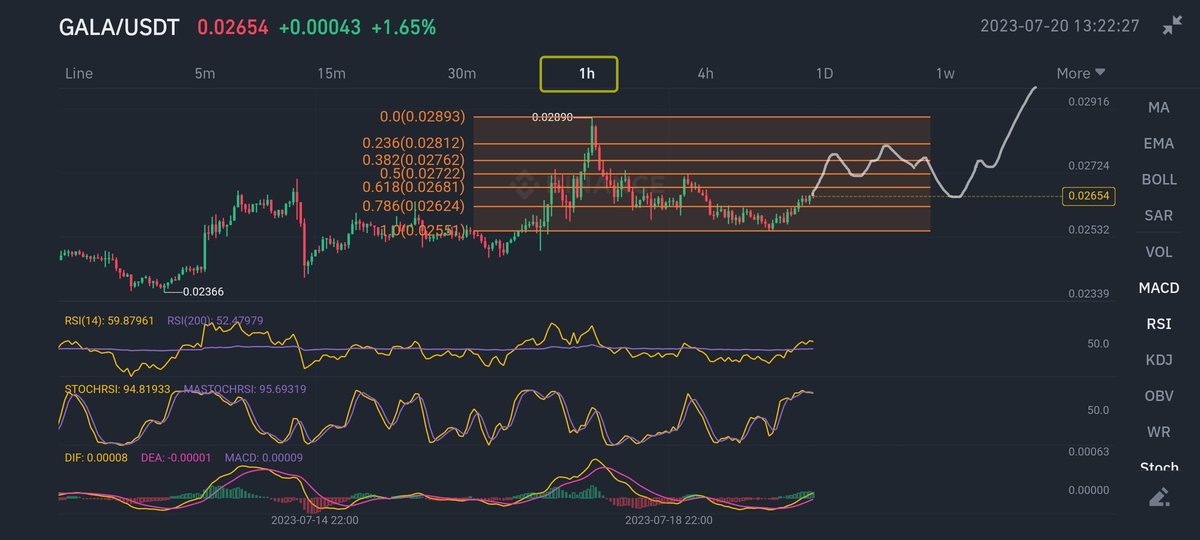Exit fullscreen chart with collapse icon
This screenshot has height=540, width=1200.
pos(1172,26)
